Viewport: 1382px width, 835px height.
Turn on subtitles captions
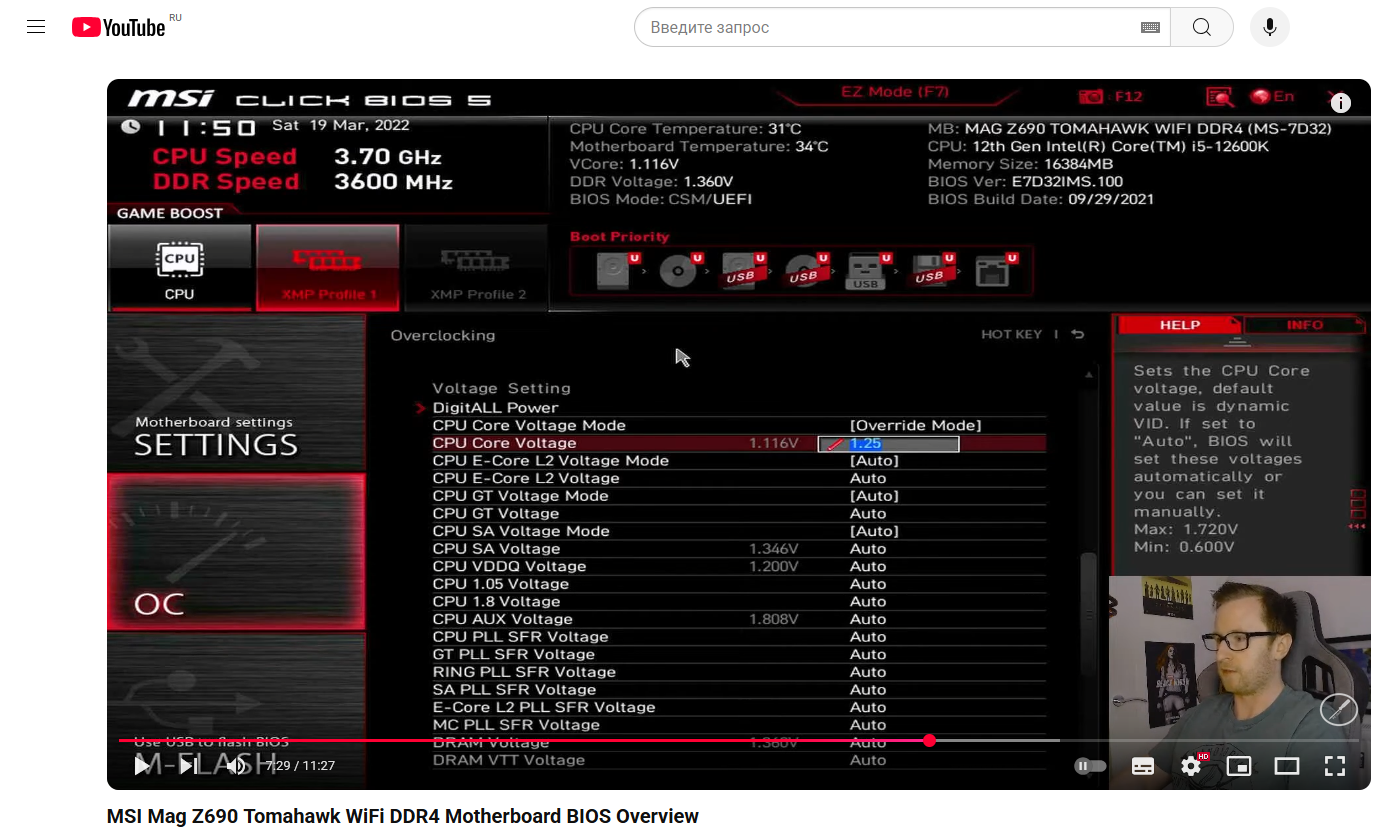pos(1143,766)
